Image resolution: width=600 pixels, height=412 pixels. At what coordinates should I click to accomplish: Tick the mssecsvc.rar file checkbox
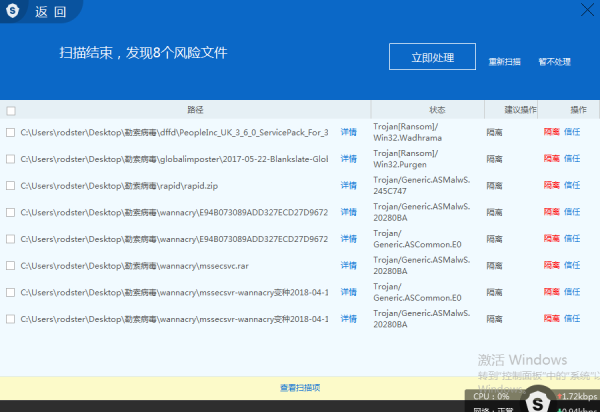pos(11,266)
